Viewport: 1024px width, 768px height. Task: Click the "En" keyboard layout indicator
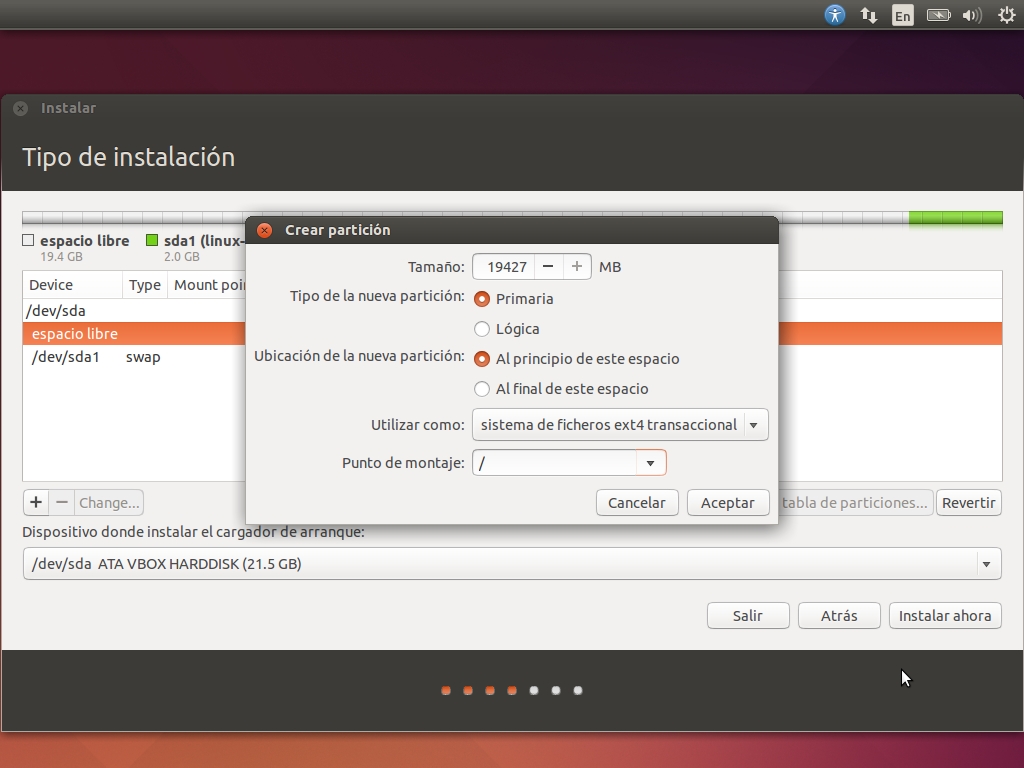[x=902, y=15]
